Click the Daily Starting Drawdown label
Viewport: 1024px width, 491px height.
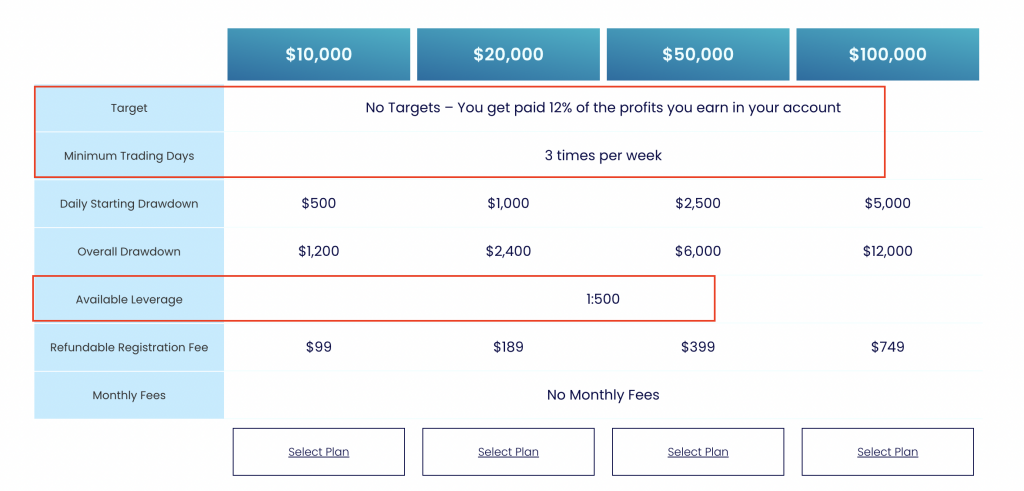[x=129, y=204]
